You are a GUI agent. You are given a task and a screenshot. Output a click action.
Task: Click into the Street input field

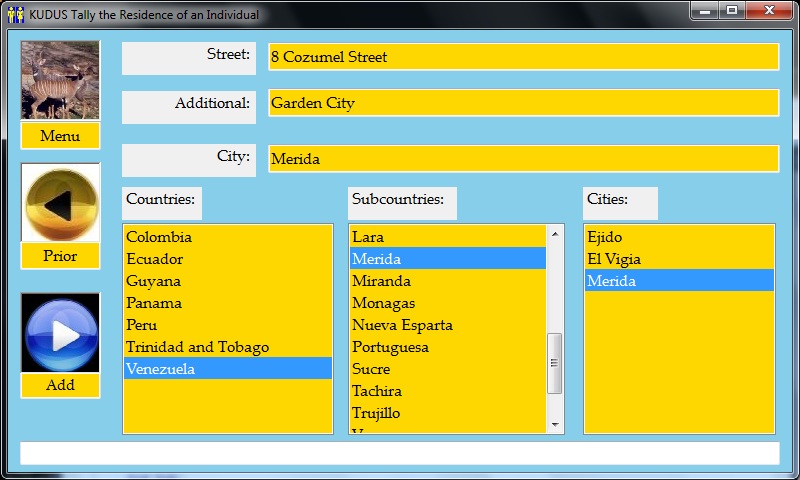click(x=523, y=57)
